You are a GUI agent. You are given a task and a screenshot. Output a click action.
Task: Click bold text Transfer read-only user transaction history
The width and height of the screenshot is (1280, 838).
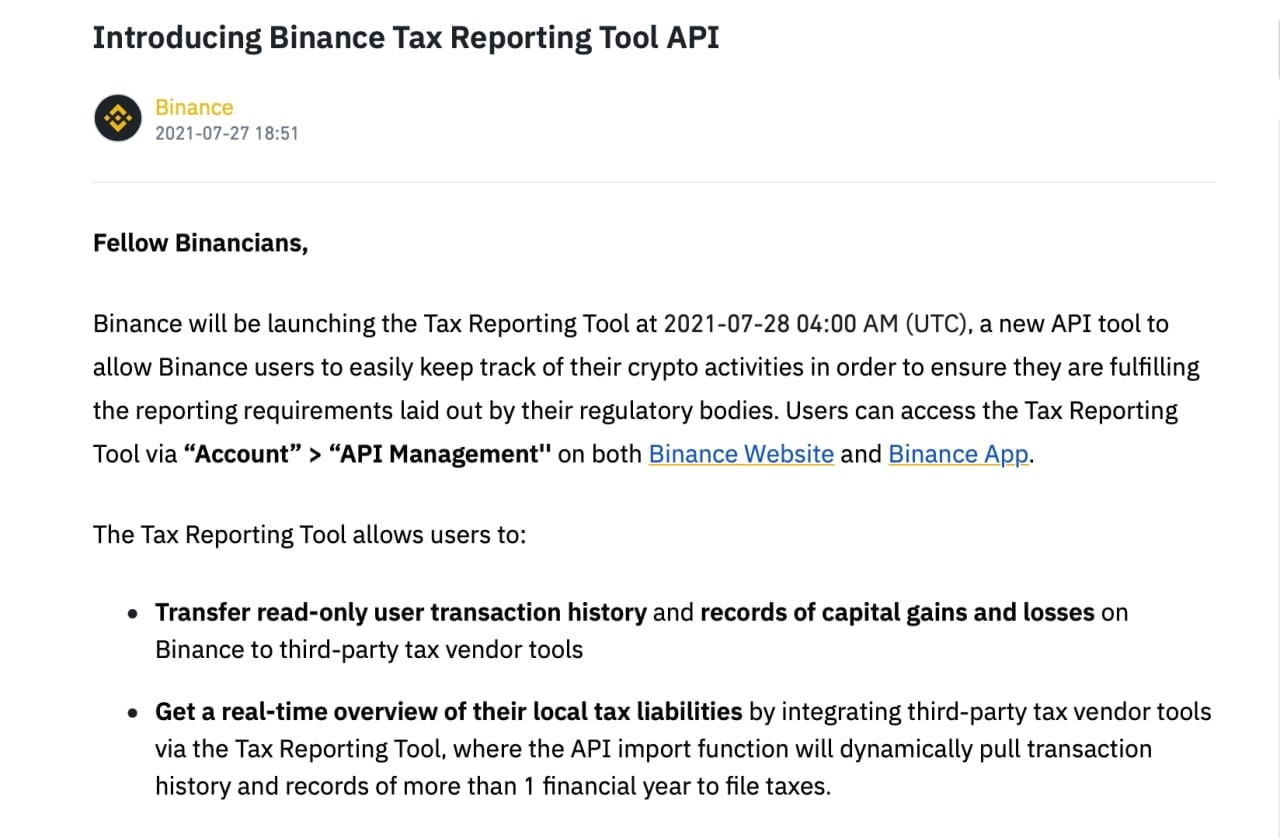tap(401, 612)
